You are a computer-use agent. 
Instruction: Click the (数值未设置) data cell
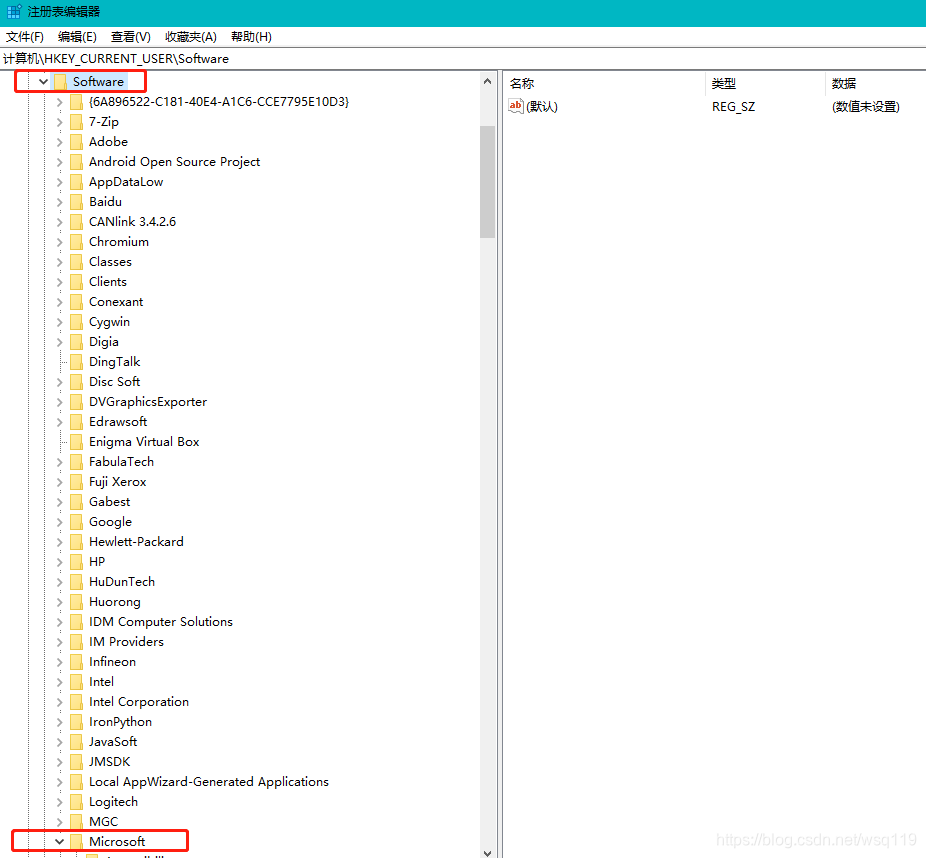click(866, 107)
